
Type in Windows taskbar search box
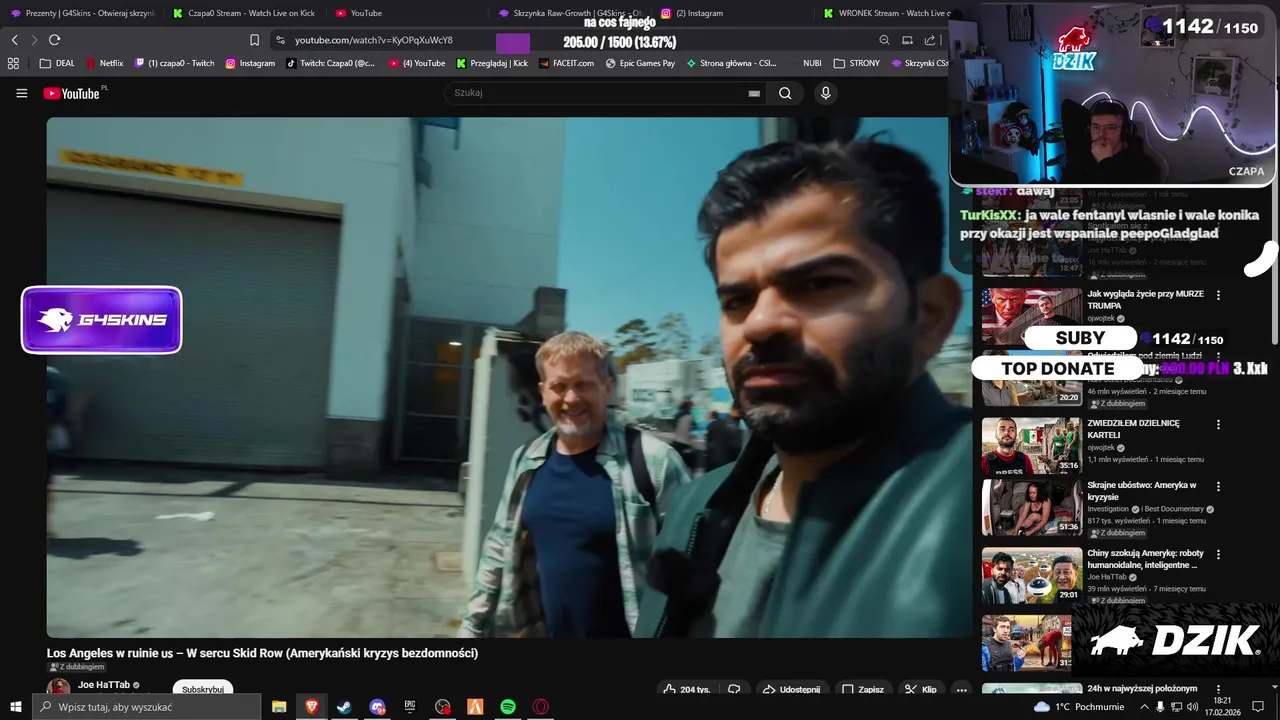tap(147, 707)
